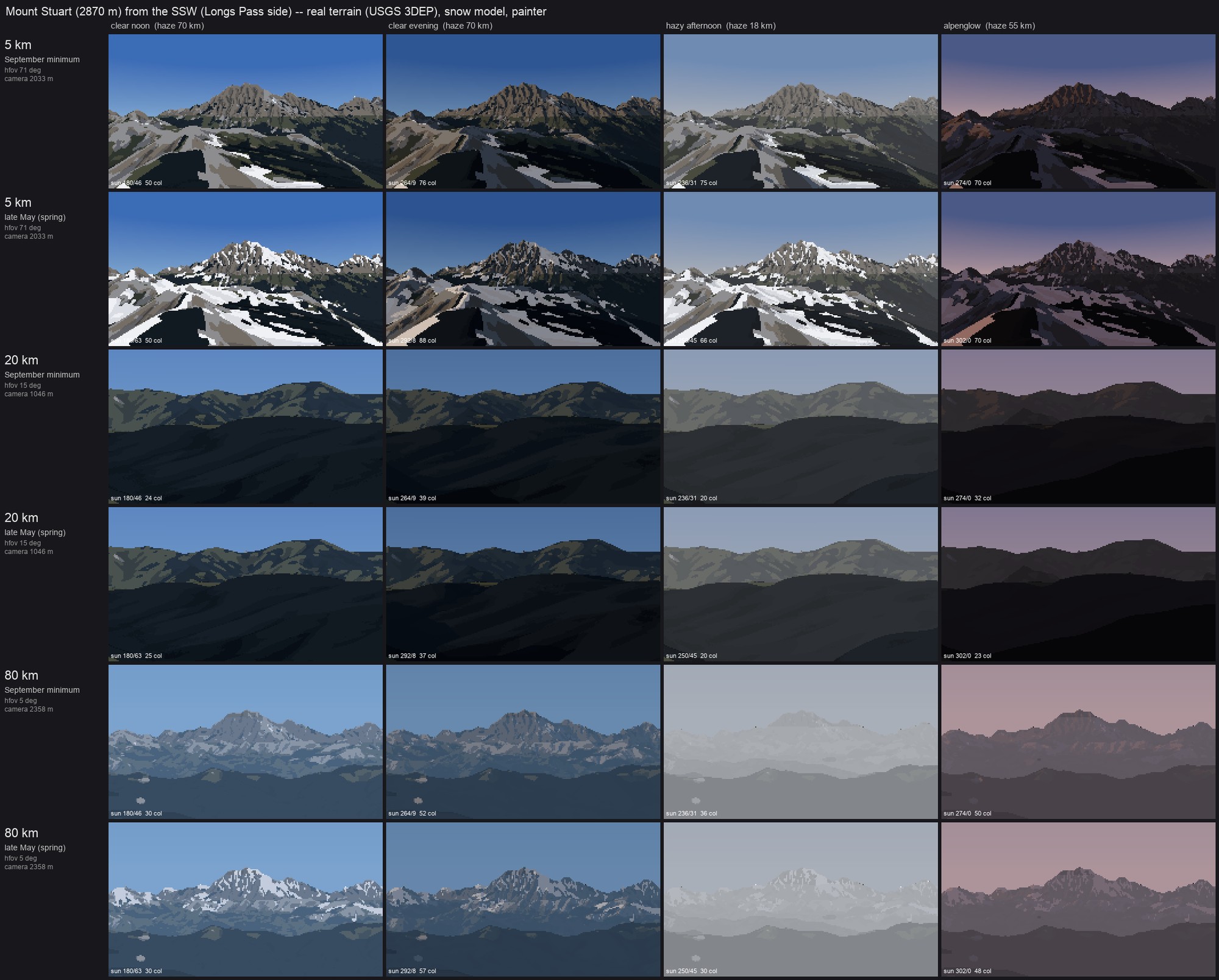View the 20 km September hazy afternoon render

[x=801, y=427]
